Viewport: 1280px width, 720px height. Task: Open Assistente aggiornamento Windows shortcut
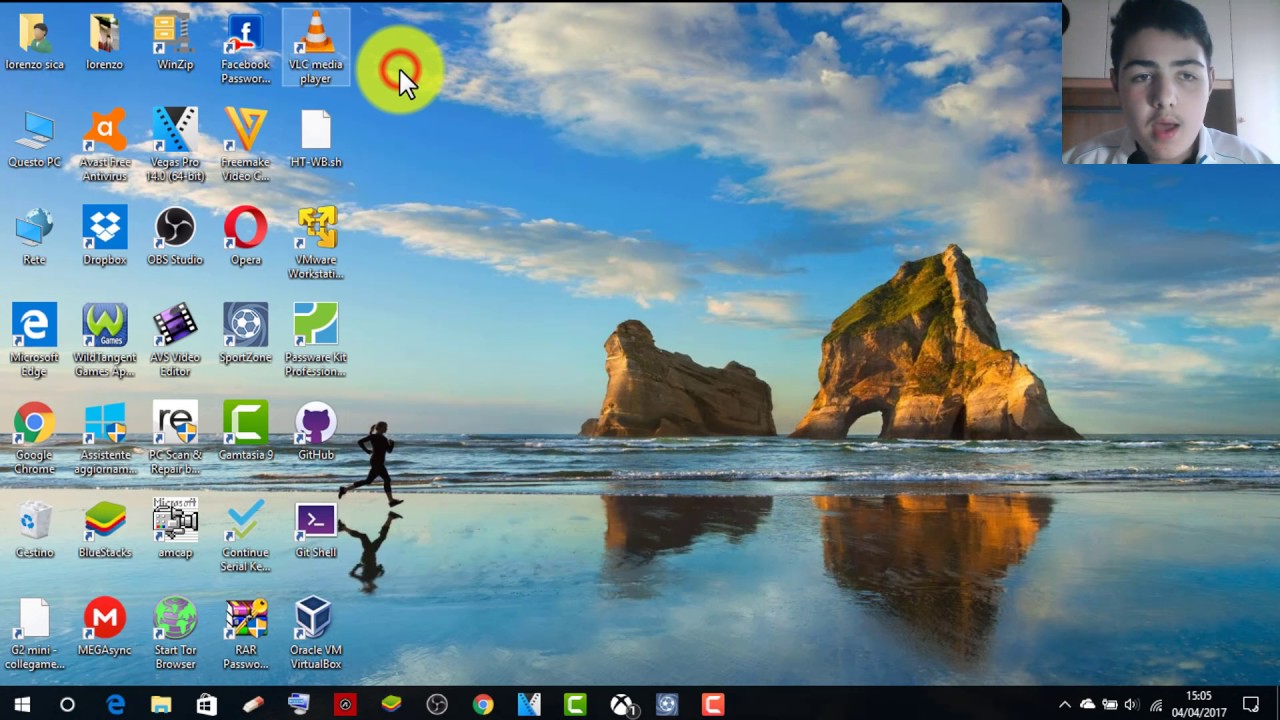coord(104,439)
